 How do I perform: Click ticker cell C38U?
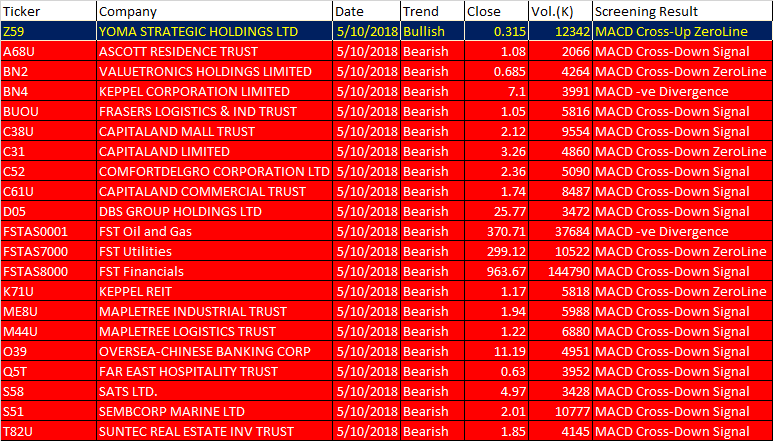tap(48, 132)
